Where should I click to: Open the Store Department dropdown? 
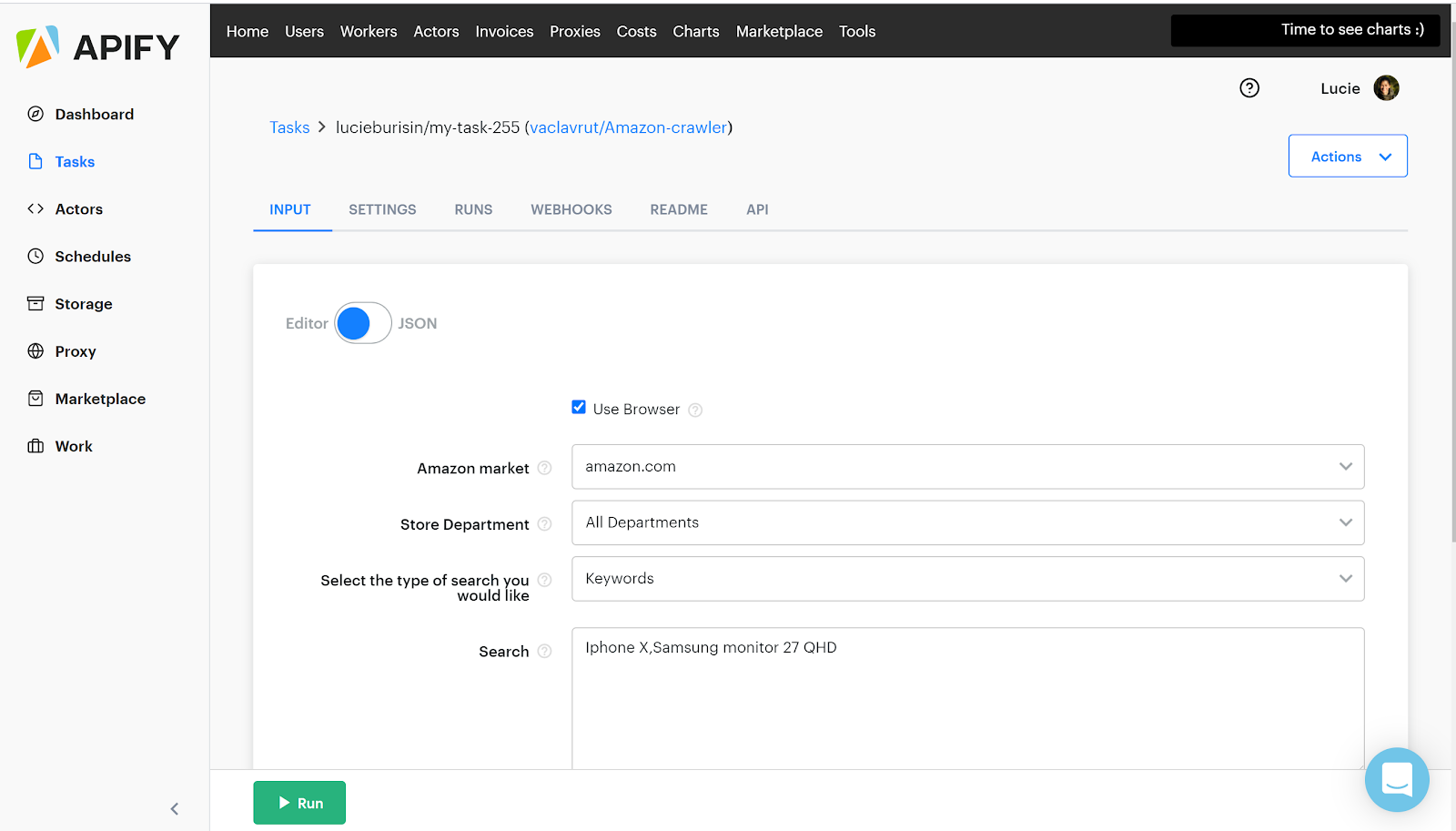(967, 522)
